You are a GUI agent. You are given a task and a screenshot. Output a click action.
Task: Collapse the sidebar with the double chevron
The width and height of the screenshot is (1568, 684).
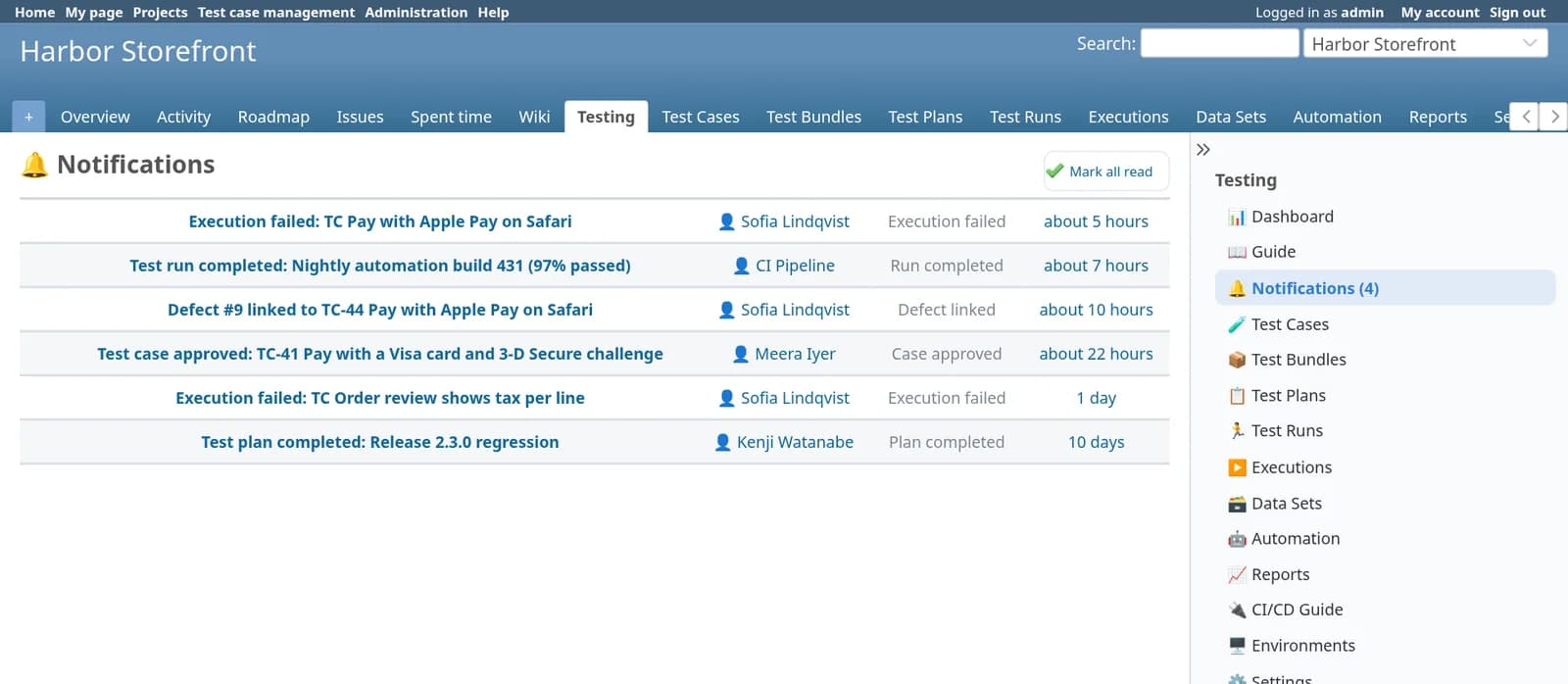(1203, 150)
